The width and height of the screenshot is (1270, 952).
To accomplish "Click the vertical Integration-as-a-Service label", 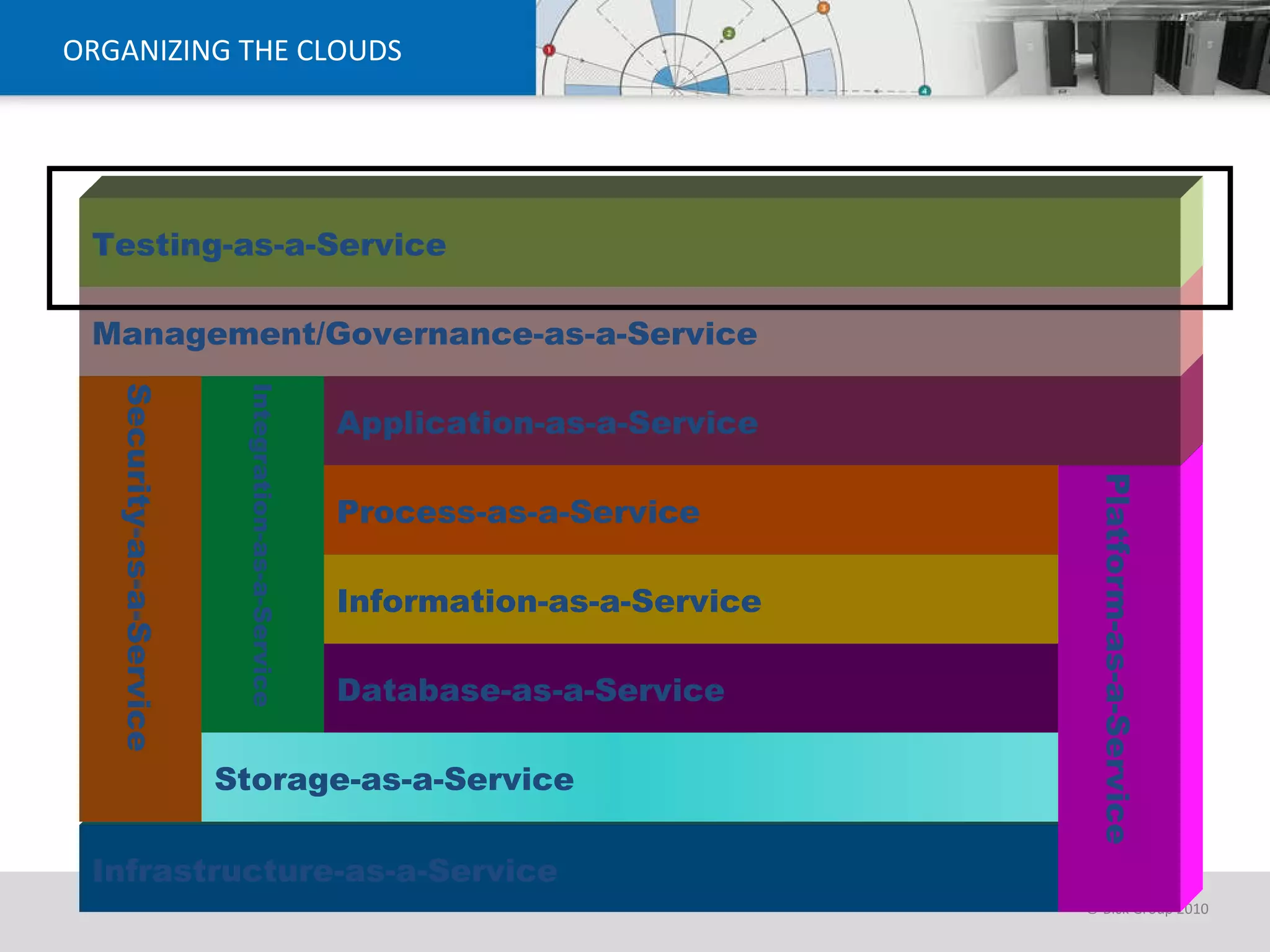I will point(262,545).
